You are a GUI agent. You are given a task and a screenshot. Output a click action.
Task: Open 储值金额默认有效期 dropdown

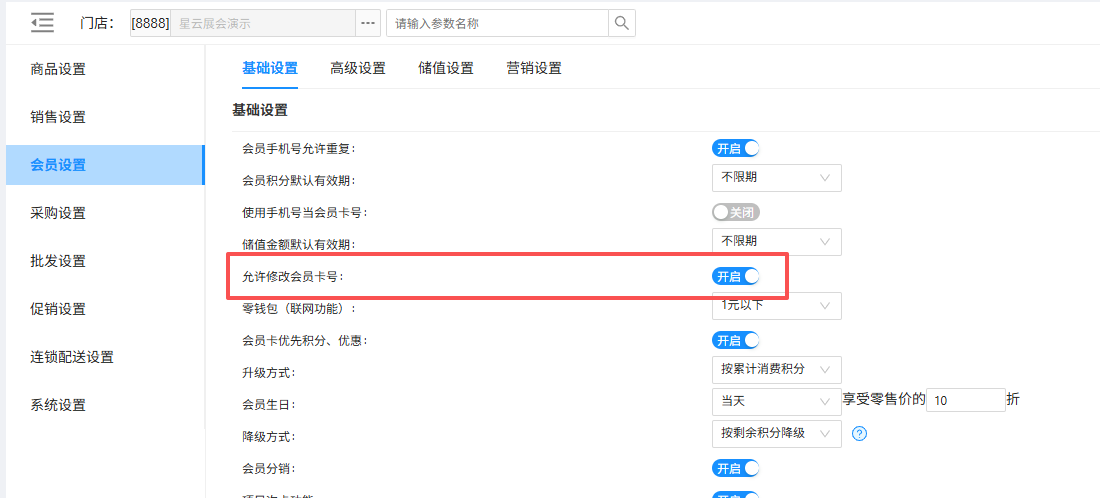point(777,242)
